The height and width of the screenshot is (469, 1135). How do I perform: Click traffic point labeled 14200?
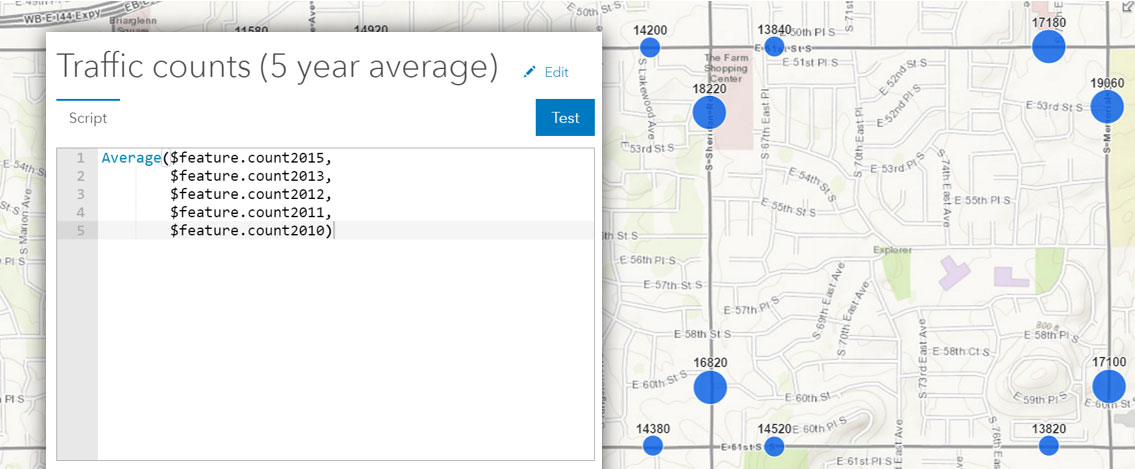650,48
